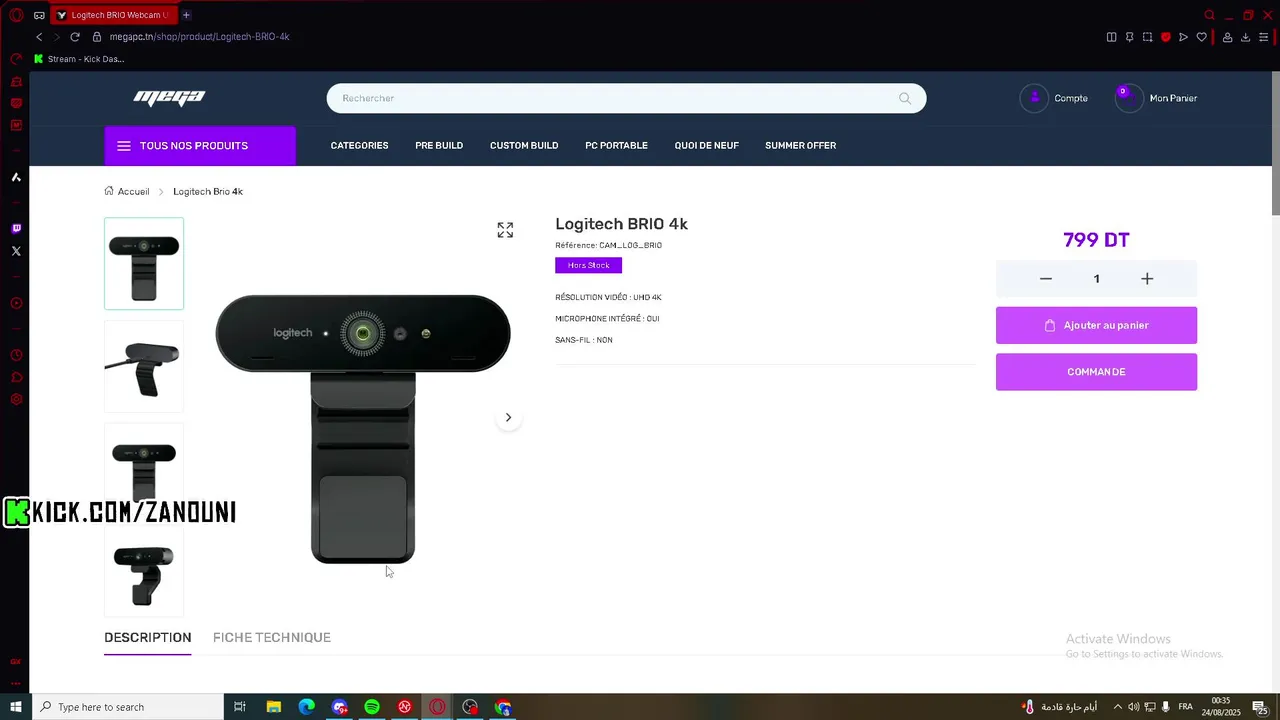The width and height of the screenshot is (1280, 720).
Task: Click the Aria AI sidebar icon
Action: 16,177
